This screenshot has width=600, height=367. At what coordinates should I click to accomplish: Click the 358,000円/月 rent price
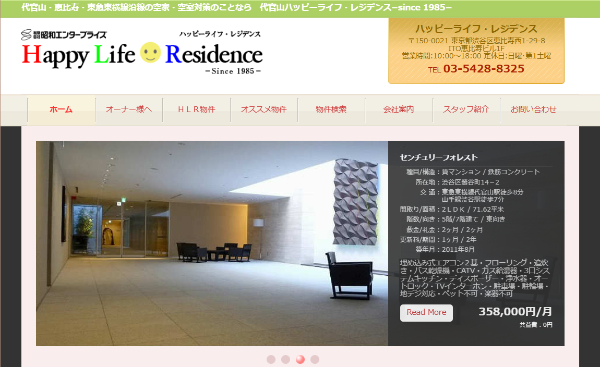(515, 312)
